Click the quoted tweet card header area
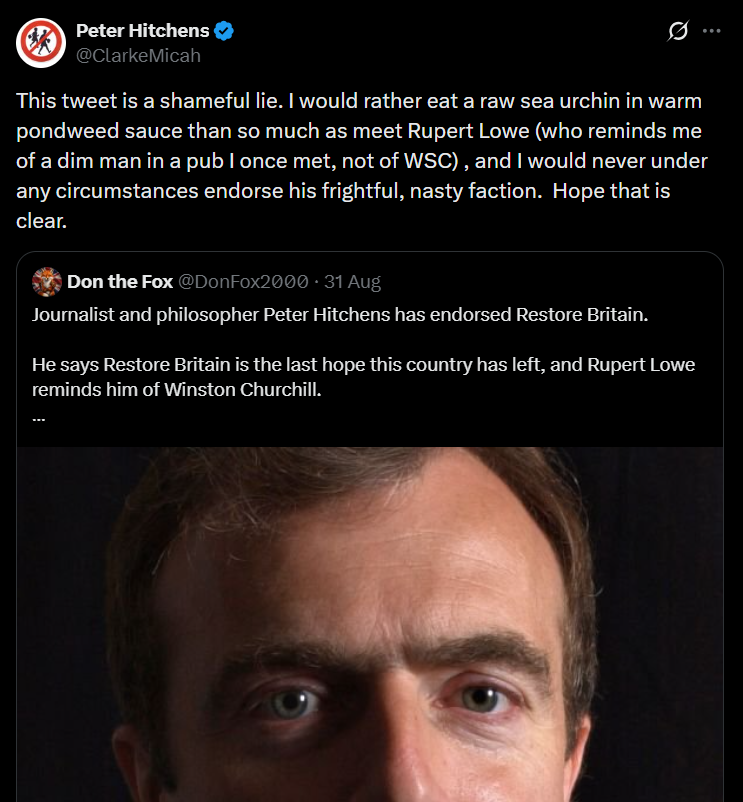The image size is (743, 802). [x=207, y=282]
